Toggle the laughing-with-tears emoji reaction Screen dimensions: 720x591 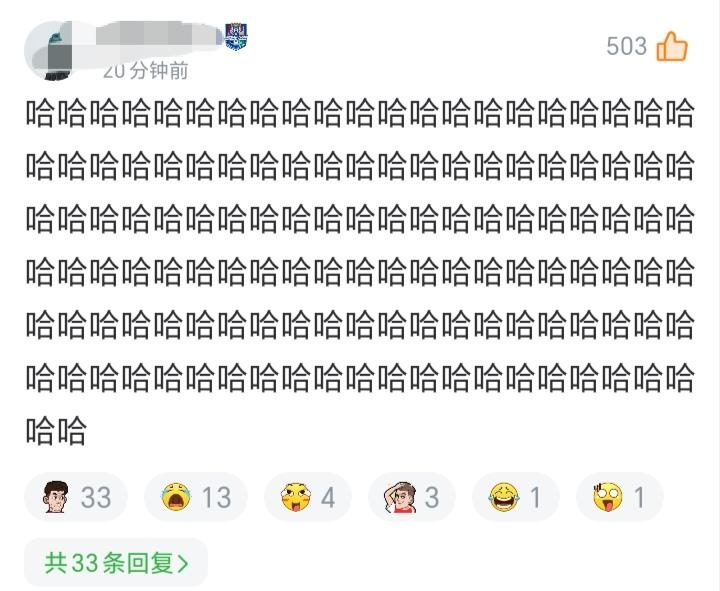click(x=504, y=497)
